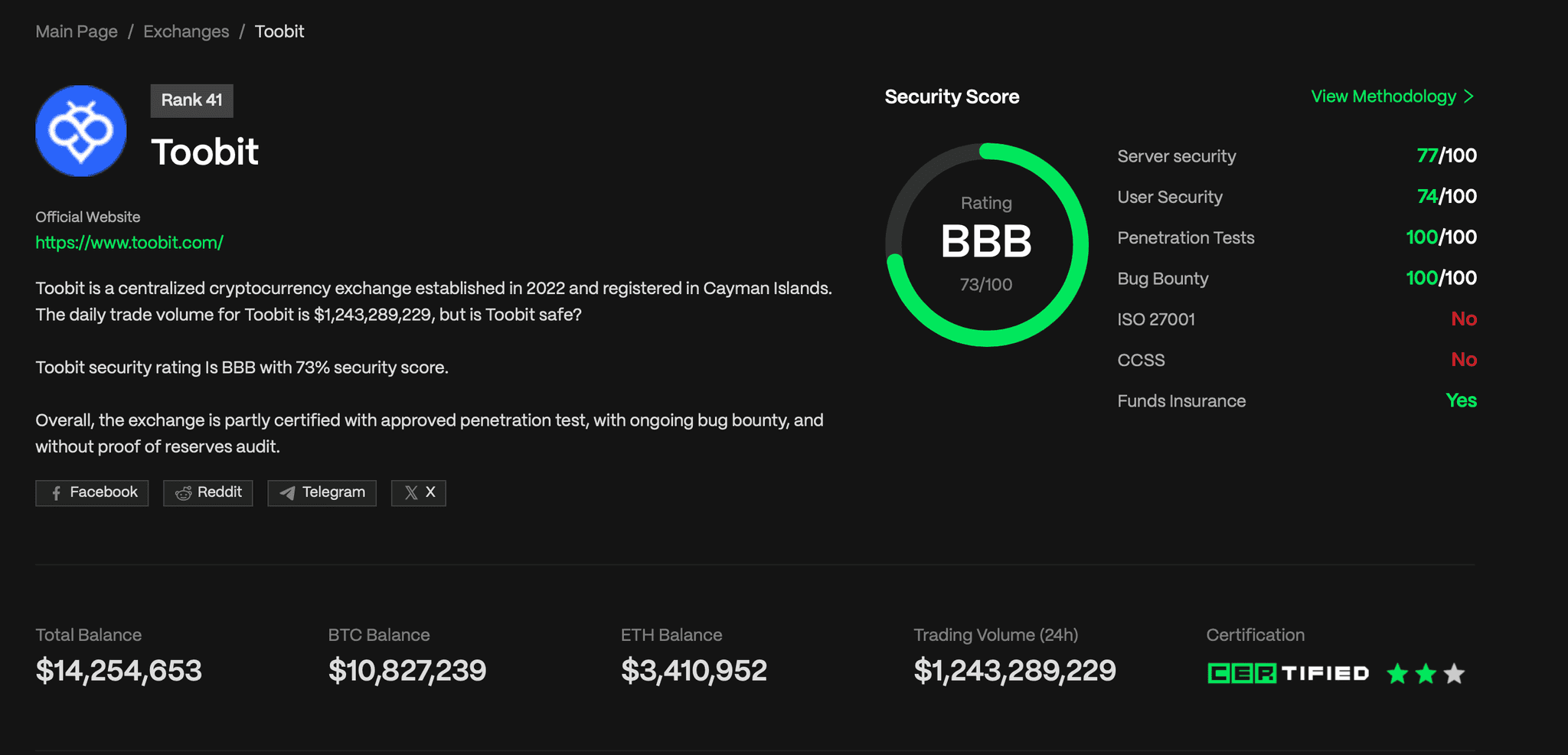
Task: Click the Toobit blue logo icon
Action: [81, 131]
